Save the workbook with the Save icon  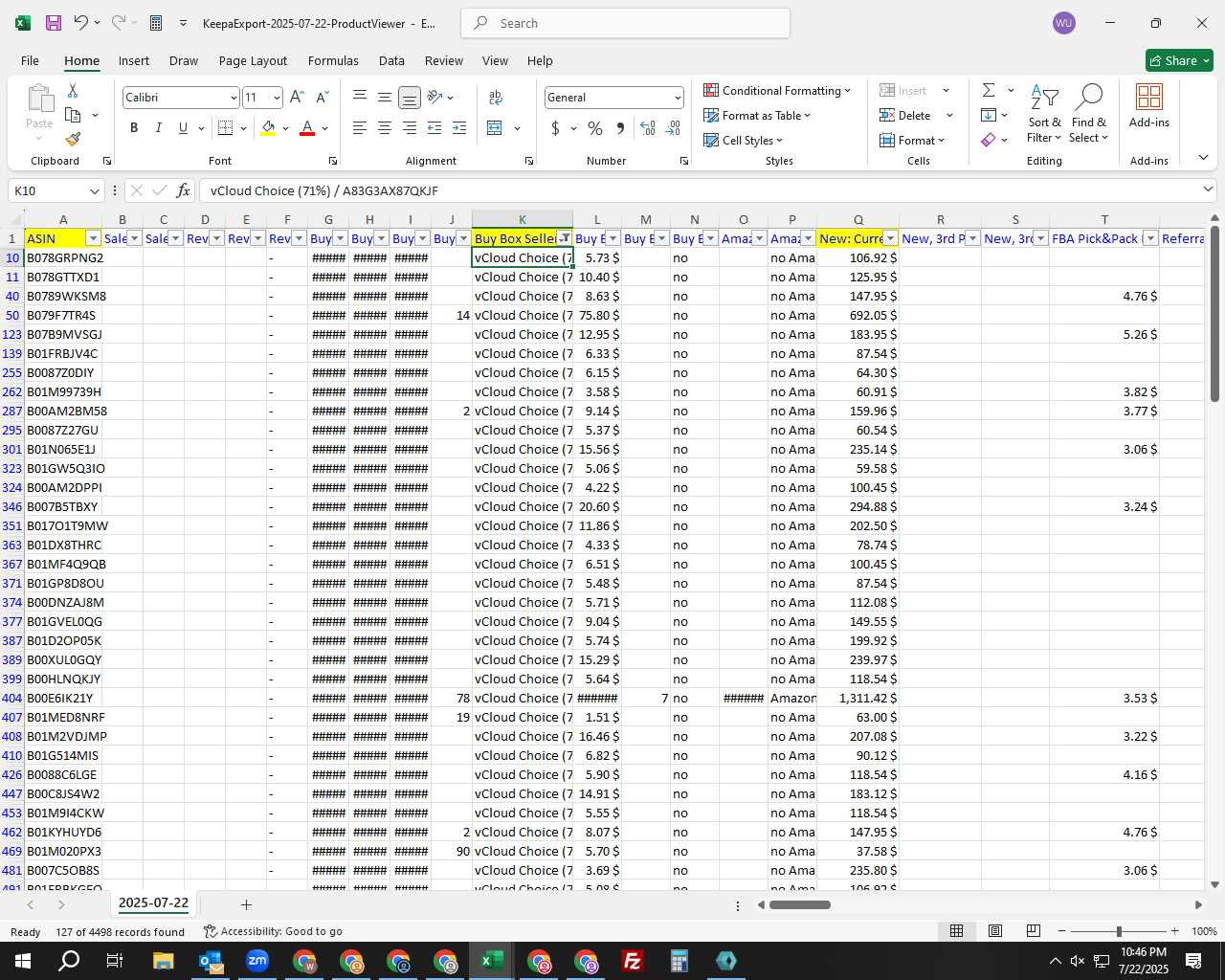(x=54, y=23)
